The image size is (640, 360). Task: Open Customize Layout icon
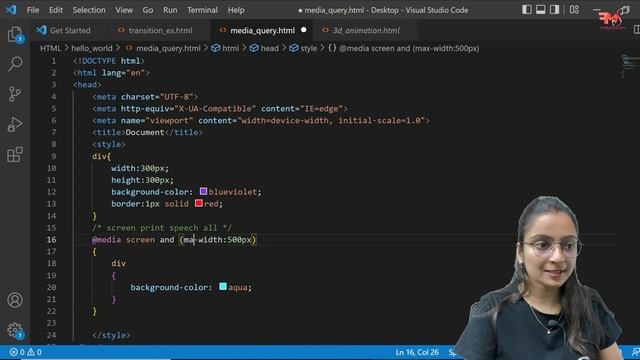tap(574, 9)
